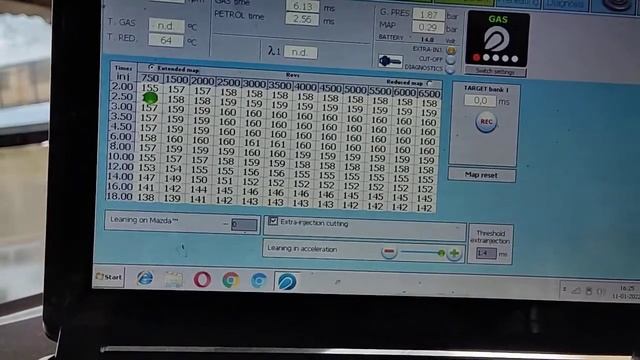The height and width of the screenshot is (360, 640).
Task: Click the T. RED value 64
Action: 166,40
